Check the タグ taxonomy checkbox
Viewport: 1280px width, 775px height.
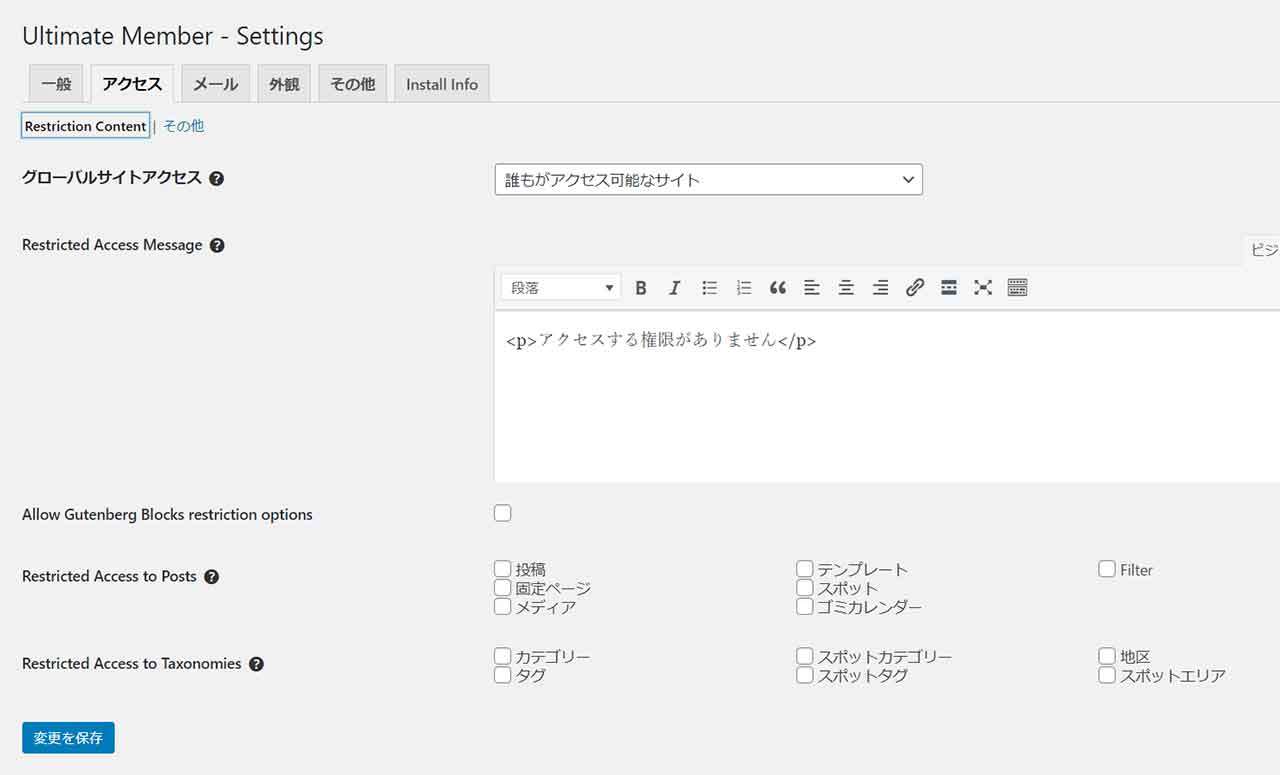point(503,675)
